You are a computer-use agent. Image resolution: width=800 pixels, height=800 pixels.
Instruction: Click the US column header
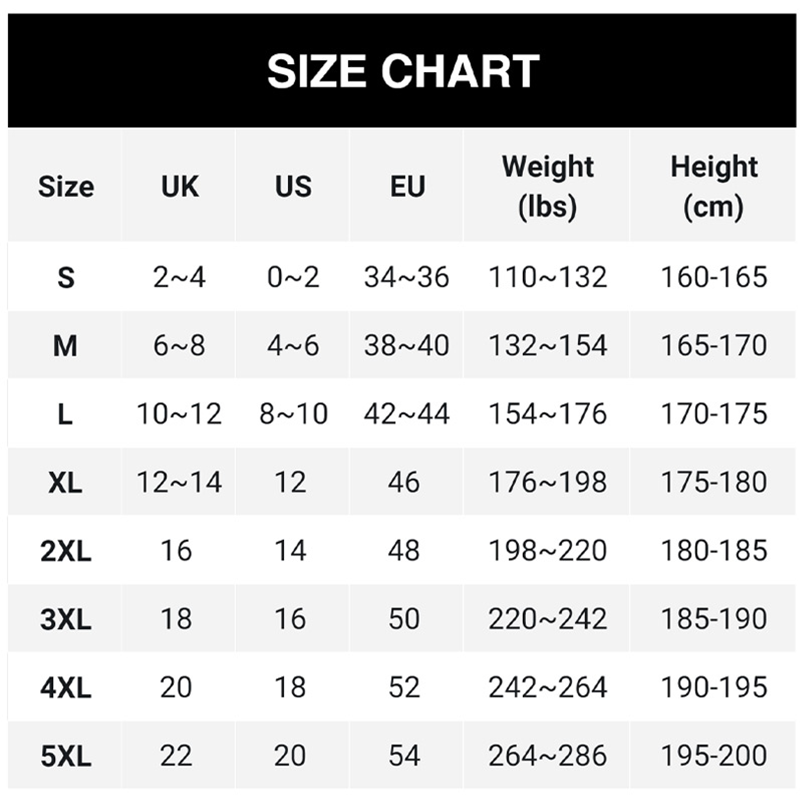click(x=293, y=187)
